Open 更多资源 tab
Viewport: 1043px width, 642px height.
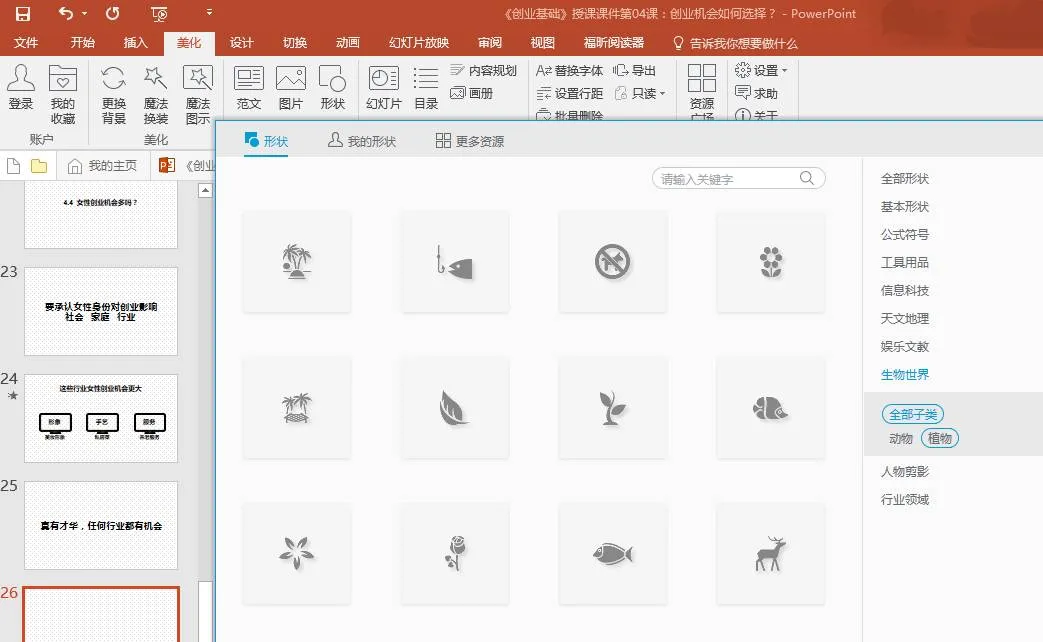tap(470, 141)
